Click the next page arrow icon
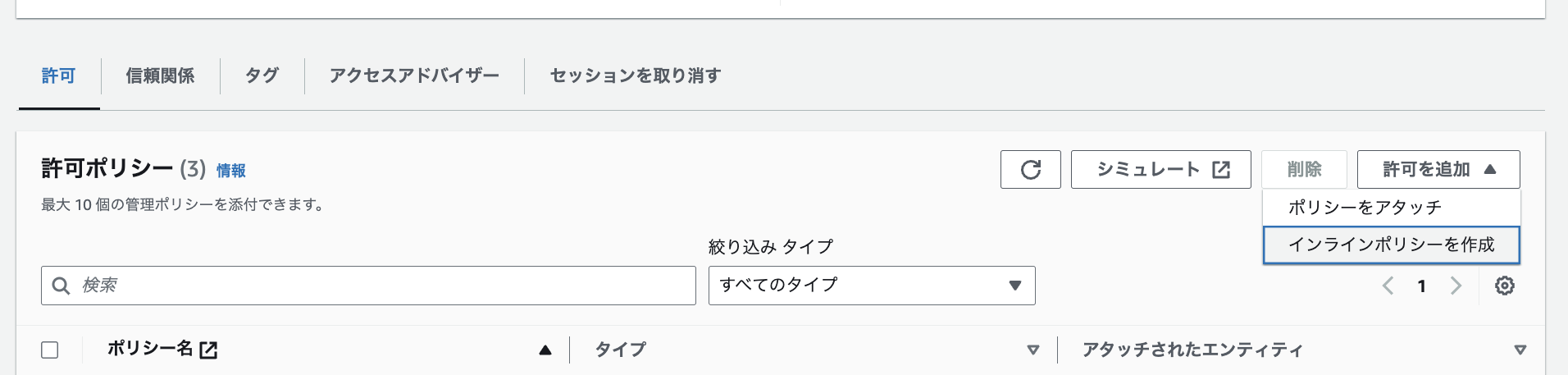This screenshot has width=1568, height=375. point(1456,286)
